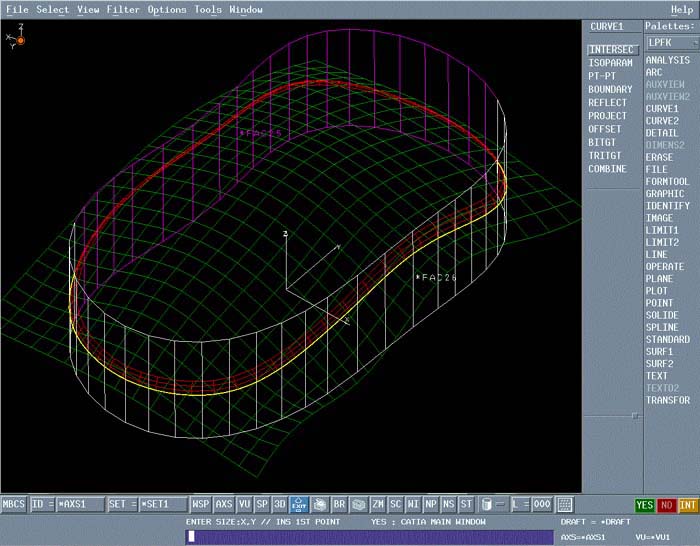Activate the ZM zoom button
The image size is (700, 546).
tap(378, 505)
